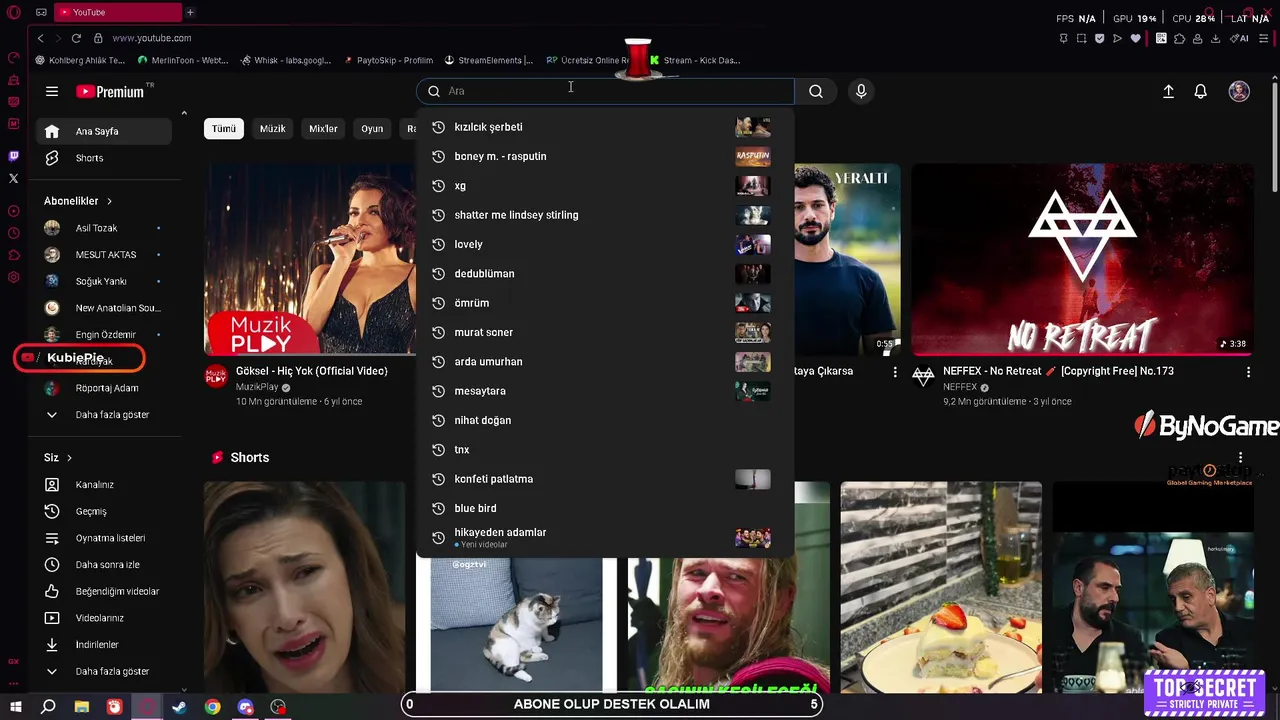Viewport: 1280px width, 720px height.
Task: Choose the shatter me lindsey stirling suggestion
Action: (x=605, y=215)
